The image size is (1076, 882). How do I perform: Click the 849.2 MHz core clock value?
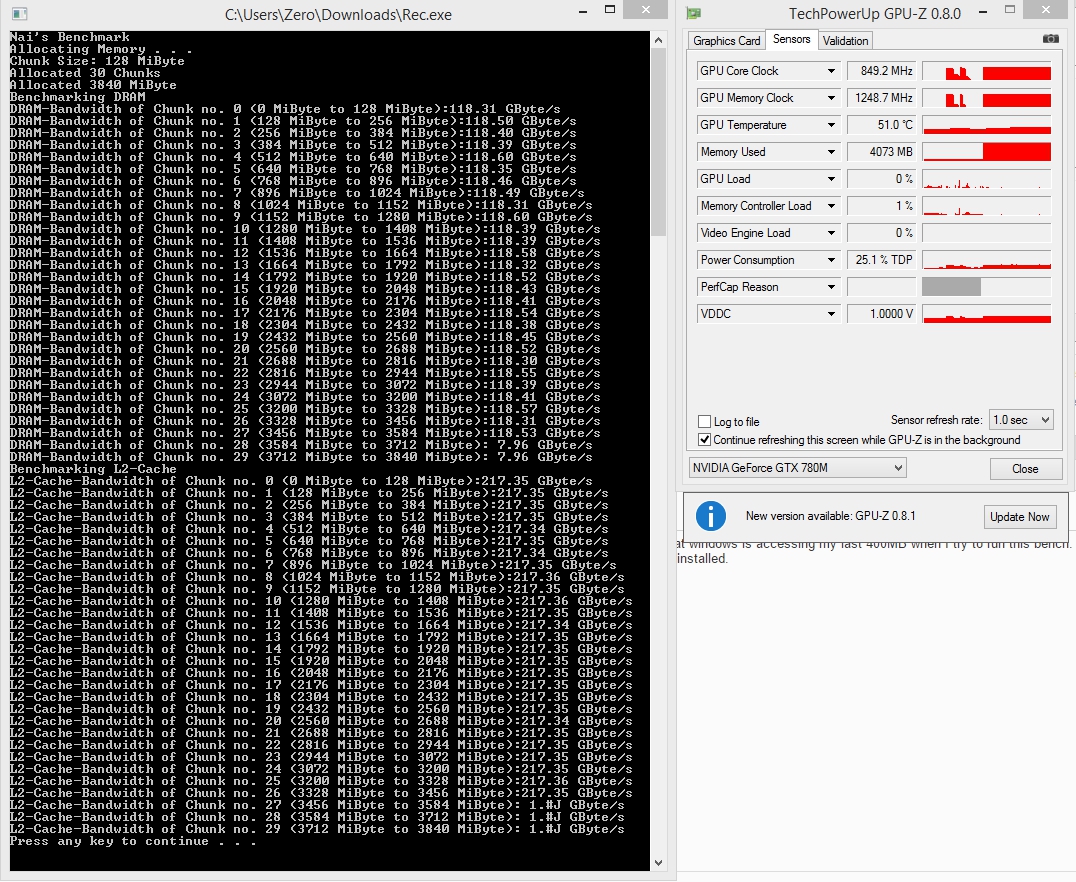(882, 71)
